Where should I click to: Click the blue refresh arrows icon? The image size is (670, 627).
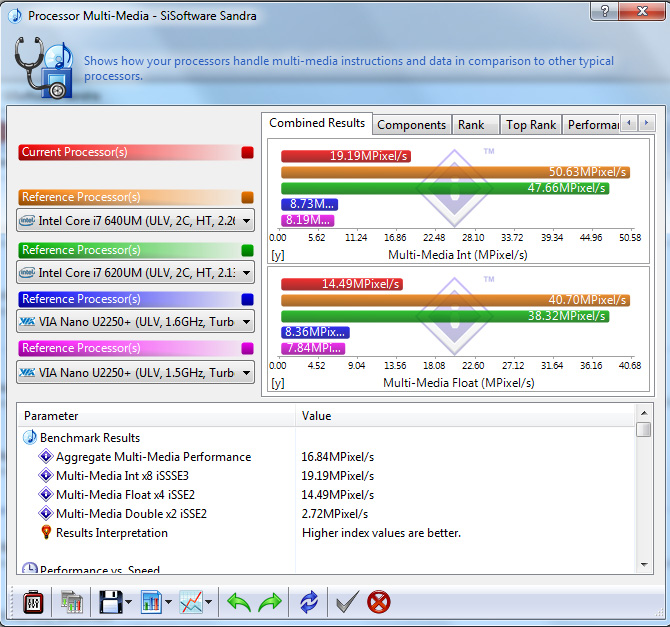click(x=309, y=602)
